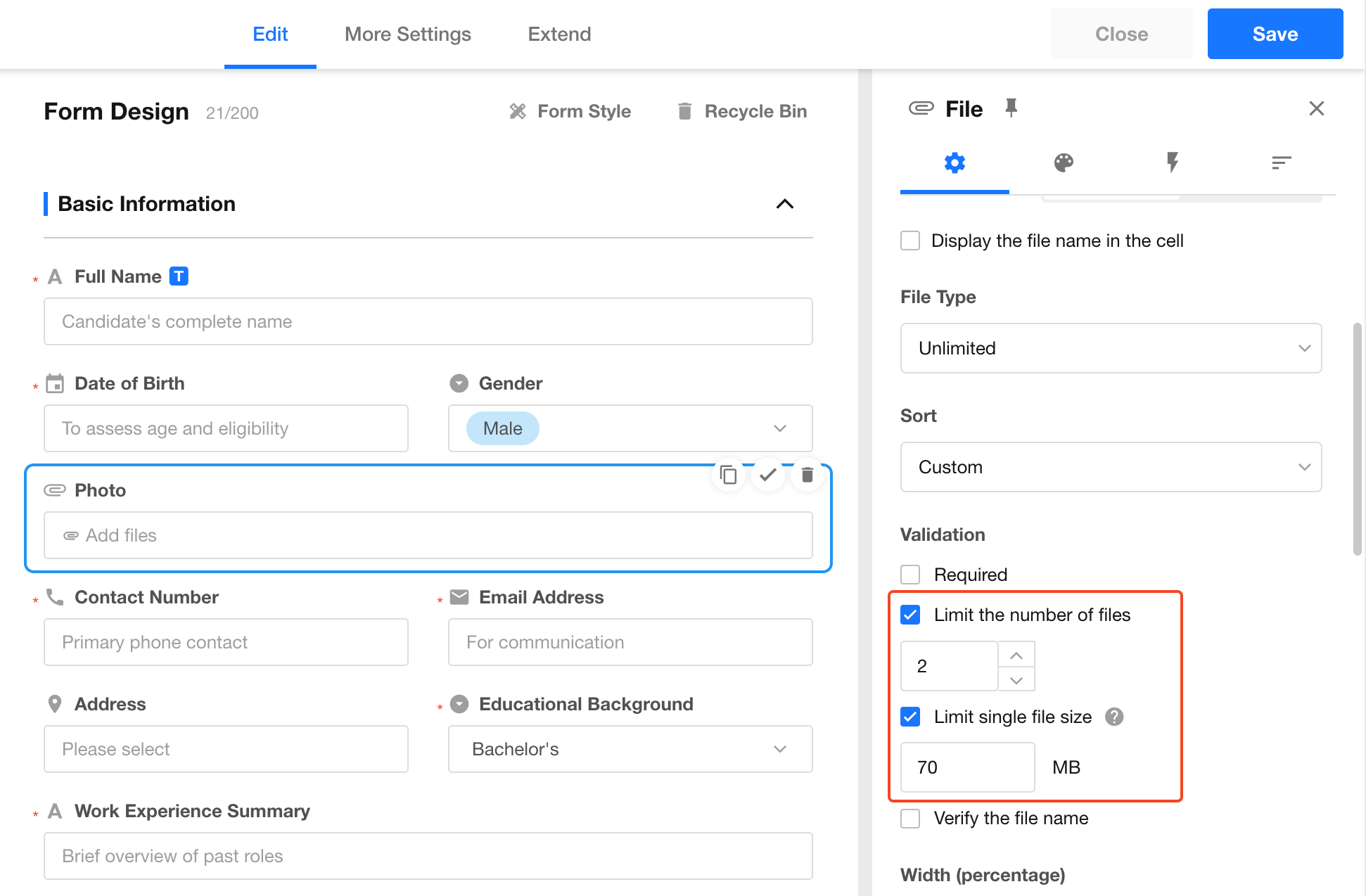The width and height of the screenshot is (1366, 896).
Task: Check Display the file name in cell
Action: 910,241
